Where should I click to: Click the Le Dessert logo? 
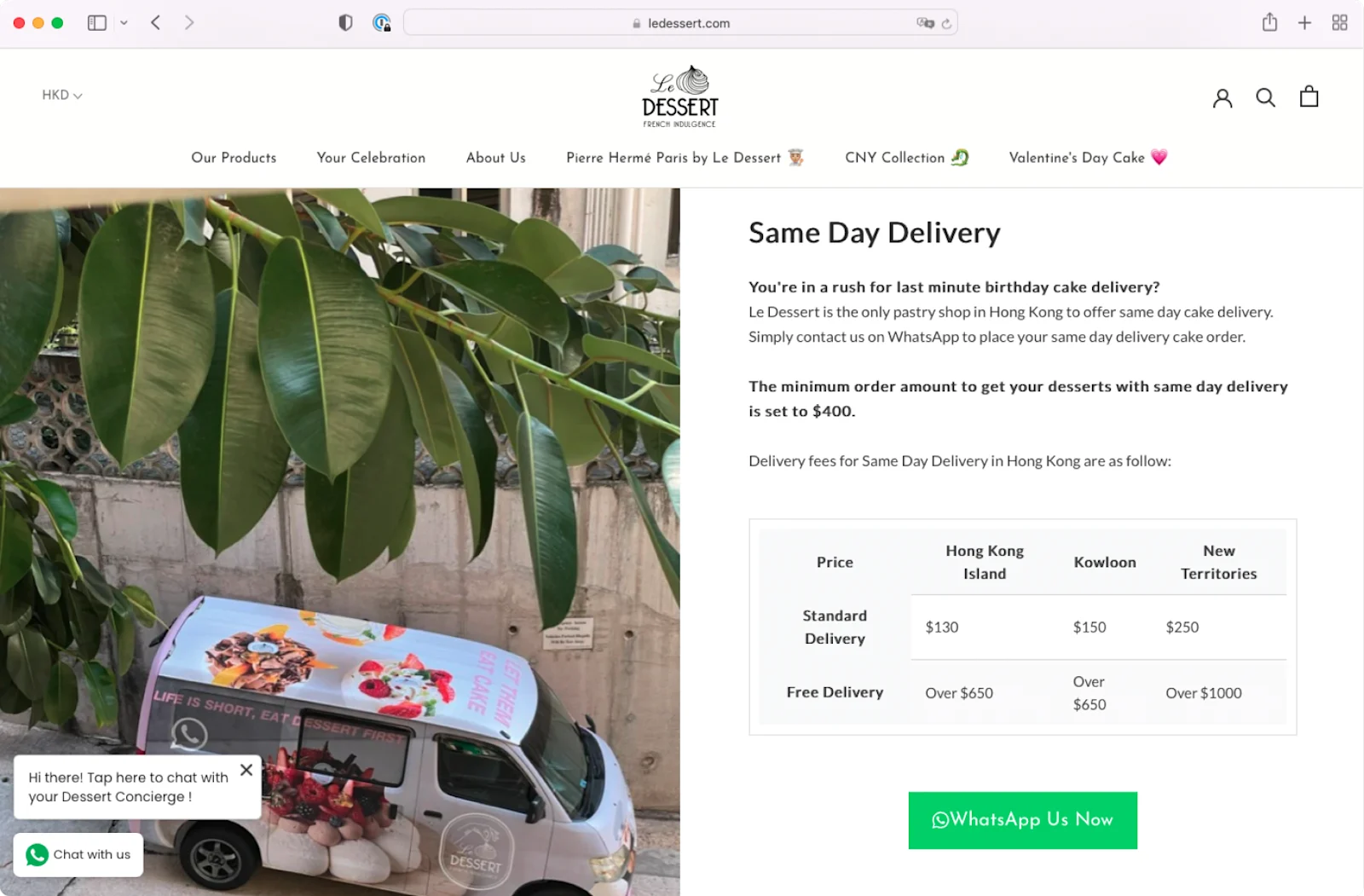click(x=679, y=94)
